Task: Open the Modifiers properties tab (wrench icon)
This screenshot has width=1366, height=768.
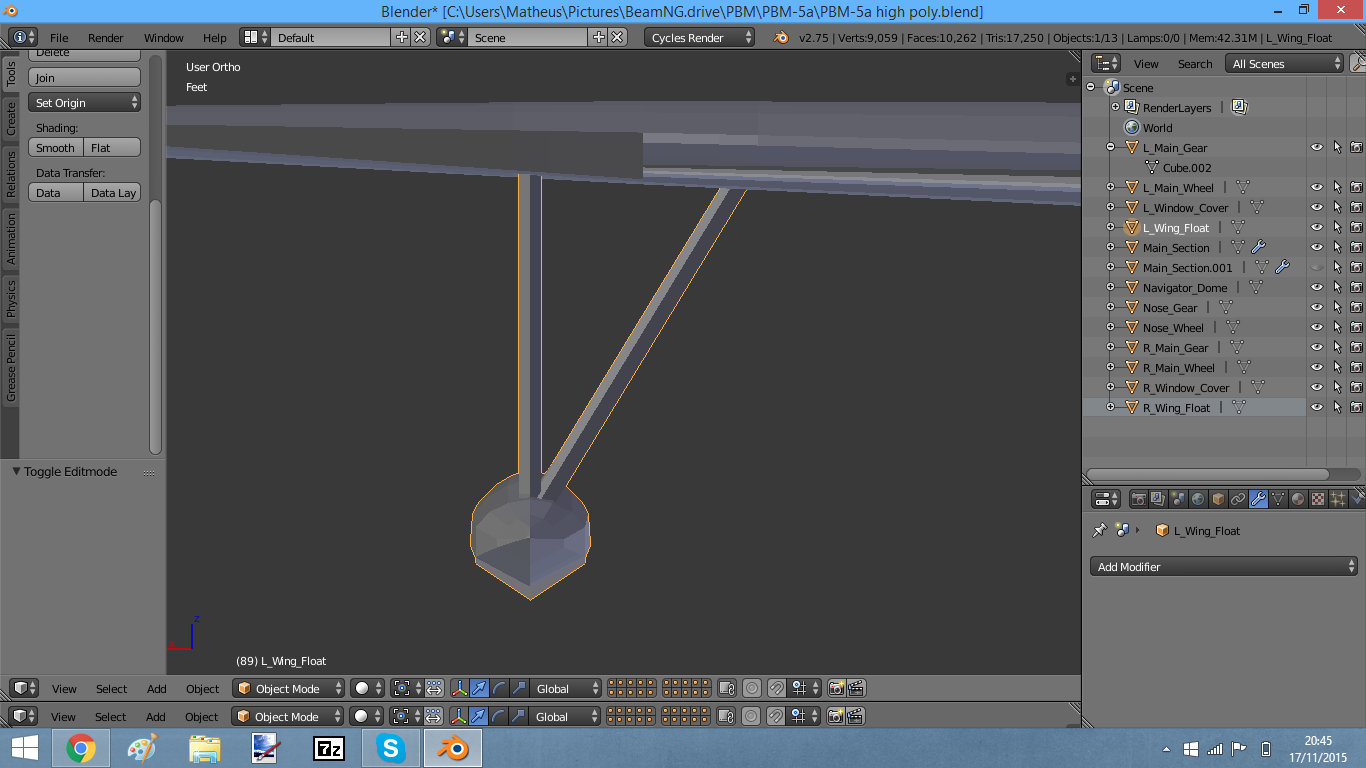Action: (x=1258, y=499)
